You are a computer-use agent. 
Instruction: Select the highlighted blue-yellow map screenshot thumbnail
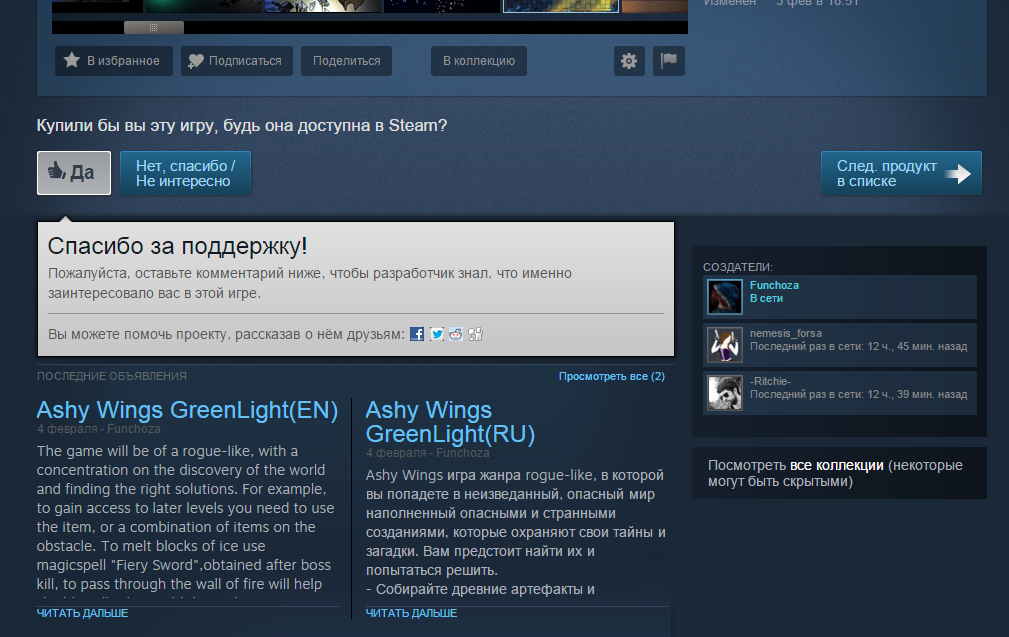[560, 6]
